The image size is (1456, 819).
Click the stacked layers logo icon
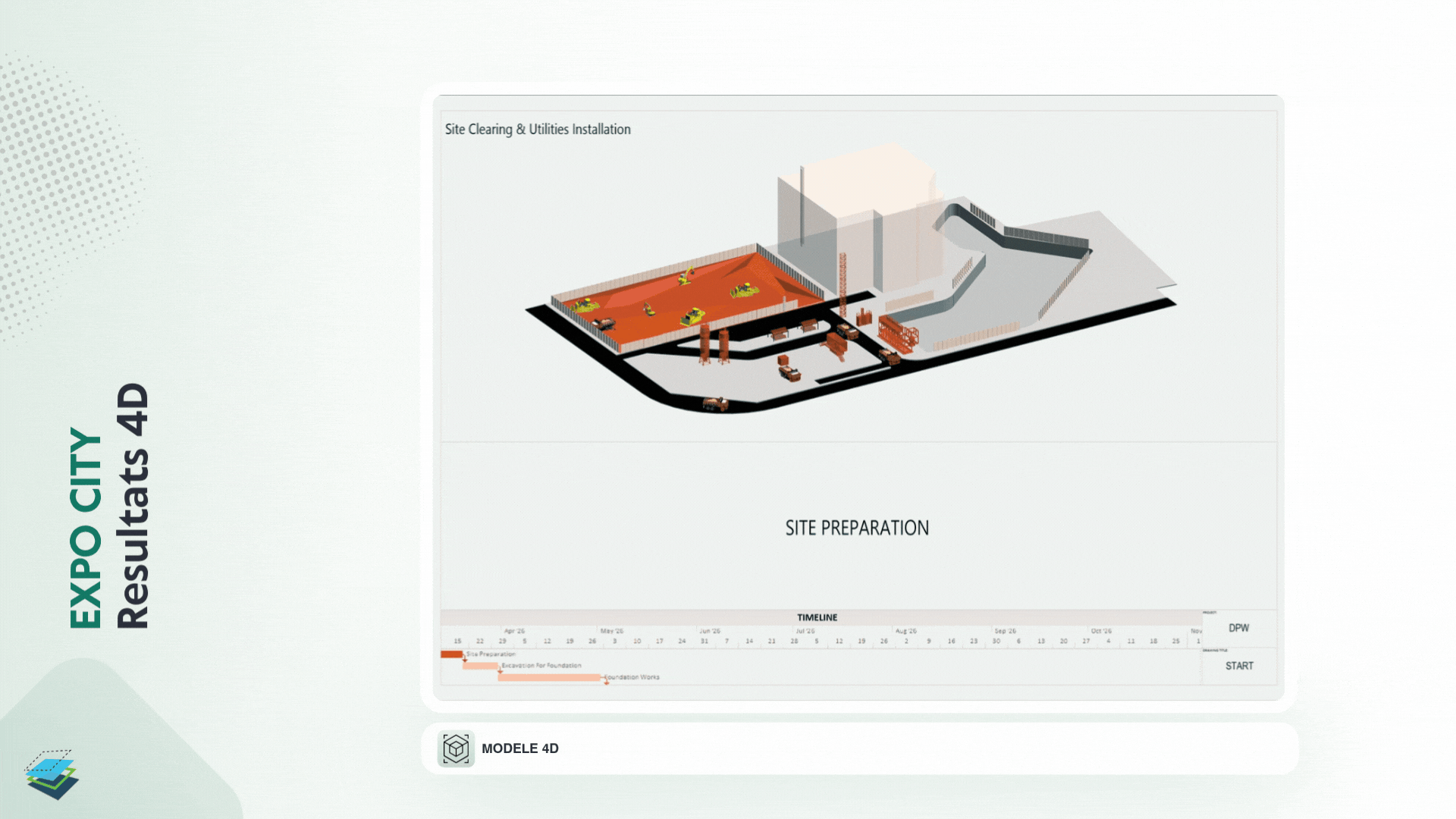tap(52, 775)
